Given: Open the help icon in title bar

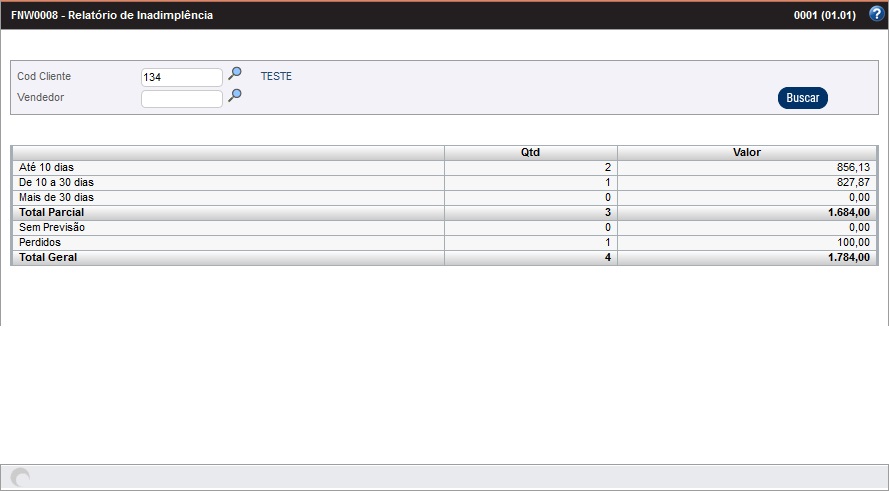Looking at the screenshot, I should 876,15.
